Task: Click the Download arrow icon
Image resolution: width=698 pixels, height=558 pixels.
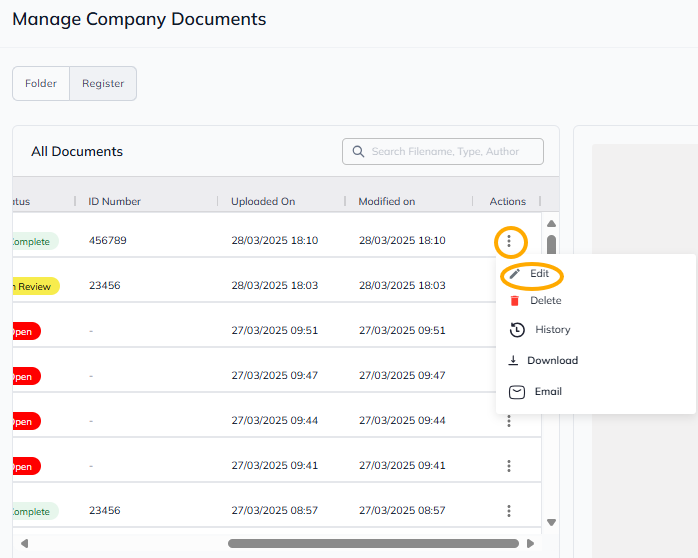Action: tap(514, 361)
